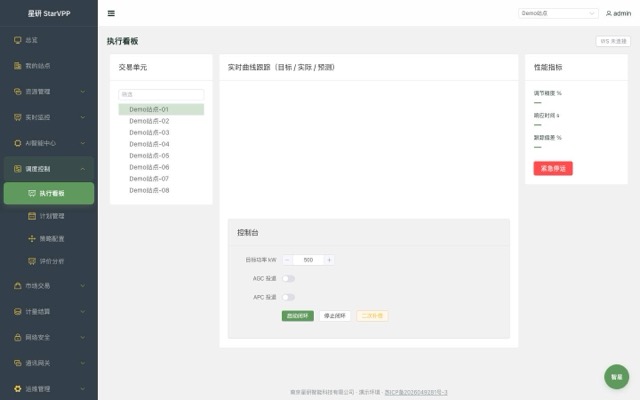
Task: Click the red 紧急停运 button
Action: pyautogui.click(x=553, y=169)
